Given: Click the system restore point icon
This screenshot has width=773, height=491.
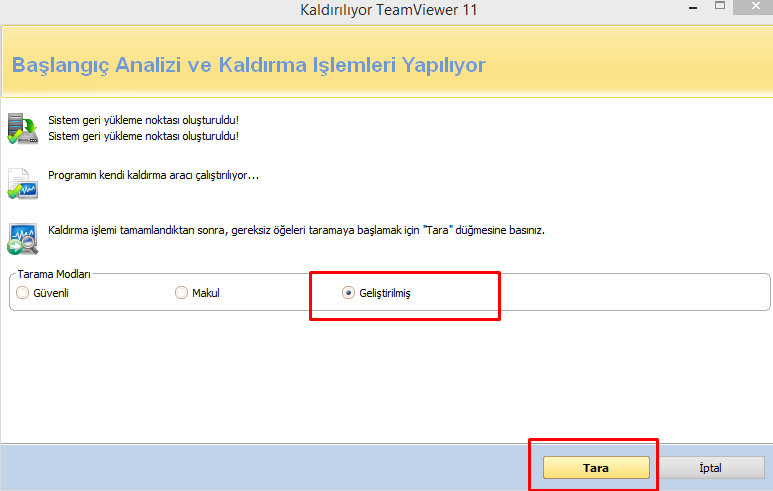Looking at the screenshot, I should pyautogui.click(x=23, y=128).
